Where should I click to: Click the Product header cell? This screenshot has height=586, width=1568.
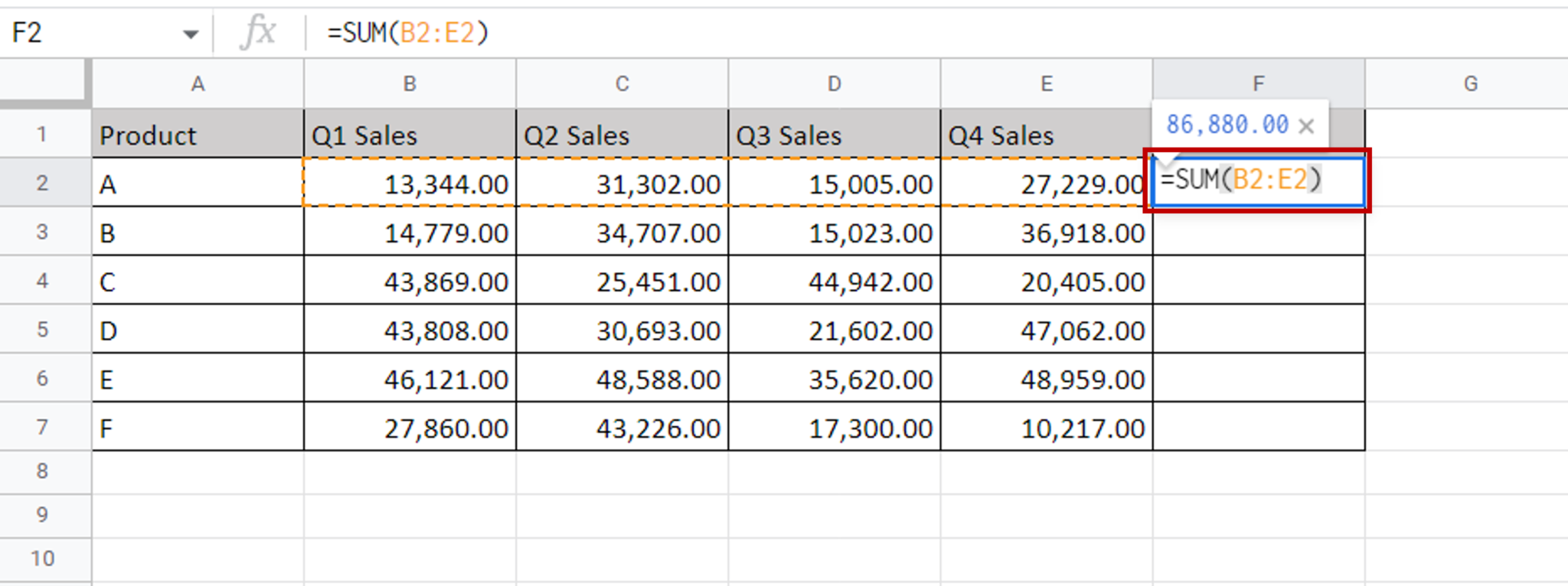pos(198,134)
